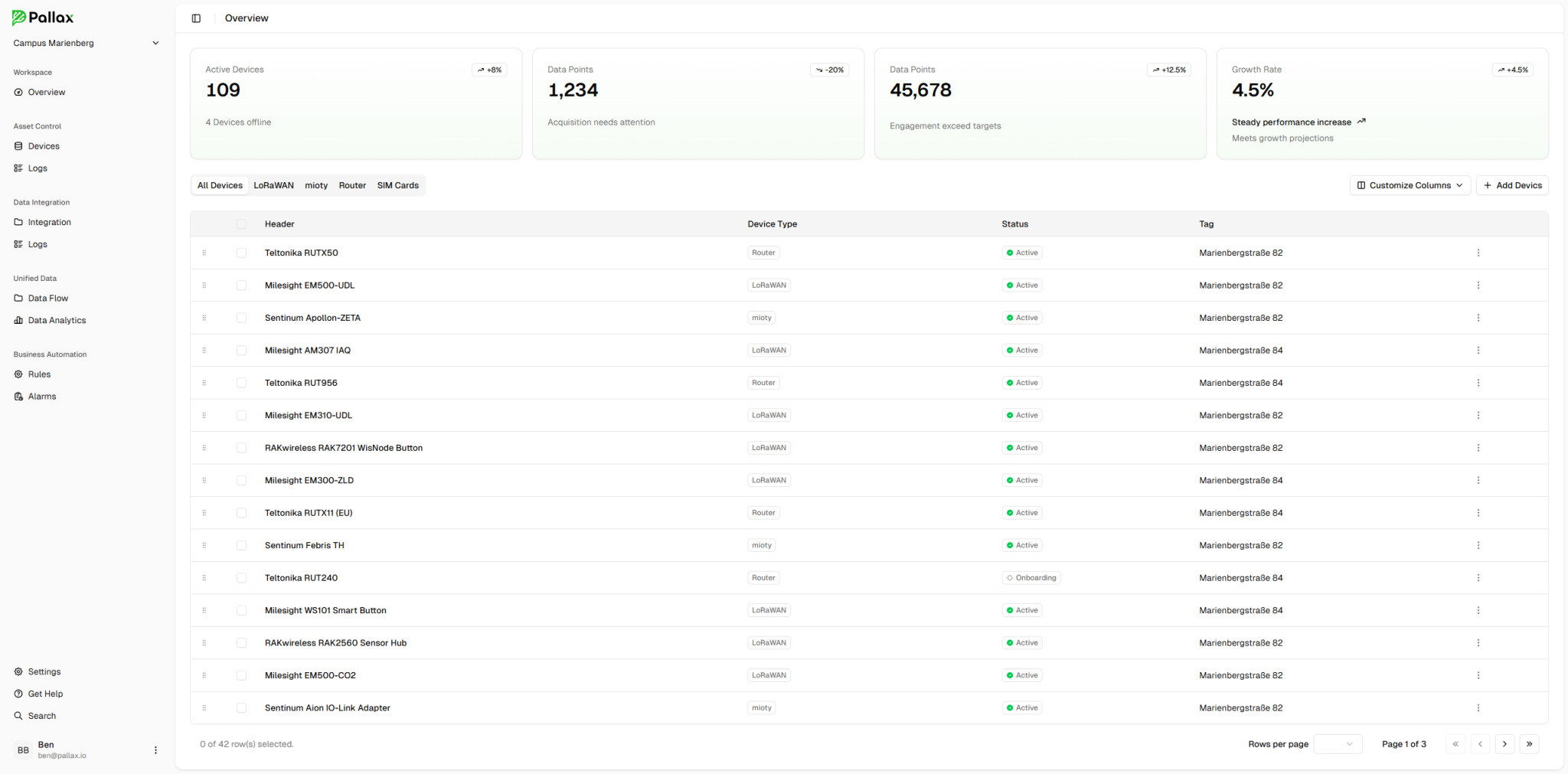Check the Teltonika RUTX50 row checkbox
This screenshot has height=774, width=1568.
pos(242,253)
